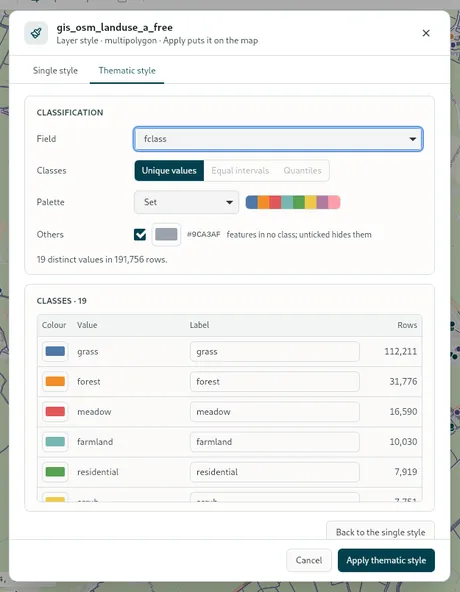
Task: Open the Field dropdown showing fclass
Action: point(278,139)
